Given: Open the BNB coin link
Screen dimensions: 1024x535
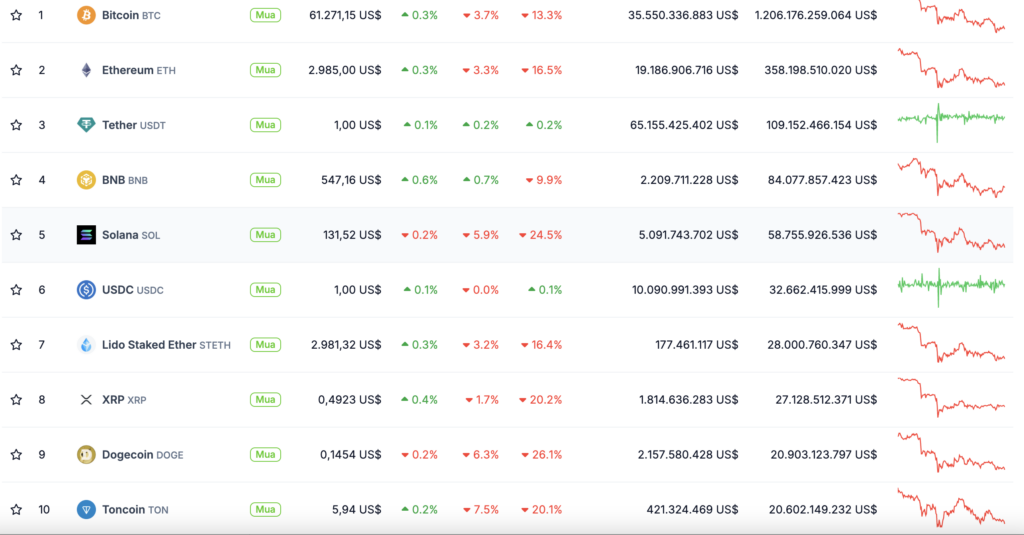Looking at the screenshot, I should coord(125,180).
